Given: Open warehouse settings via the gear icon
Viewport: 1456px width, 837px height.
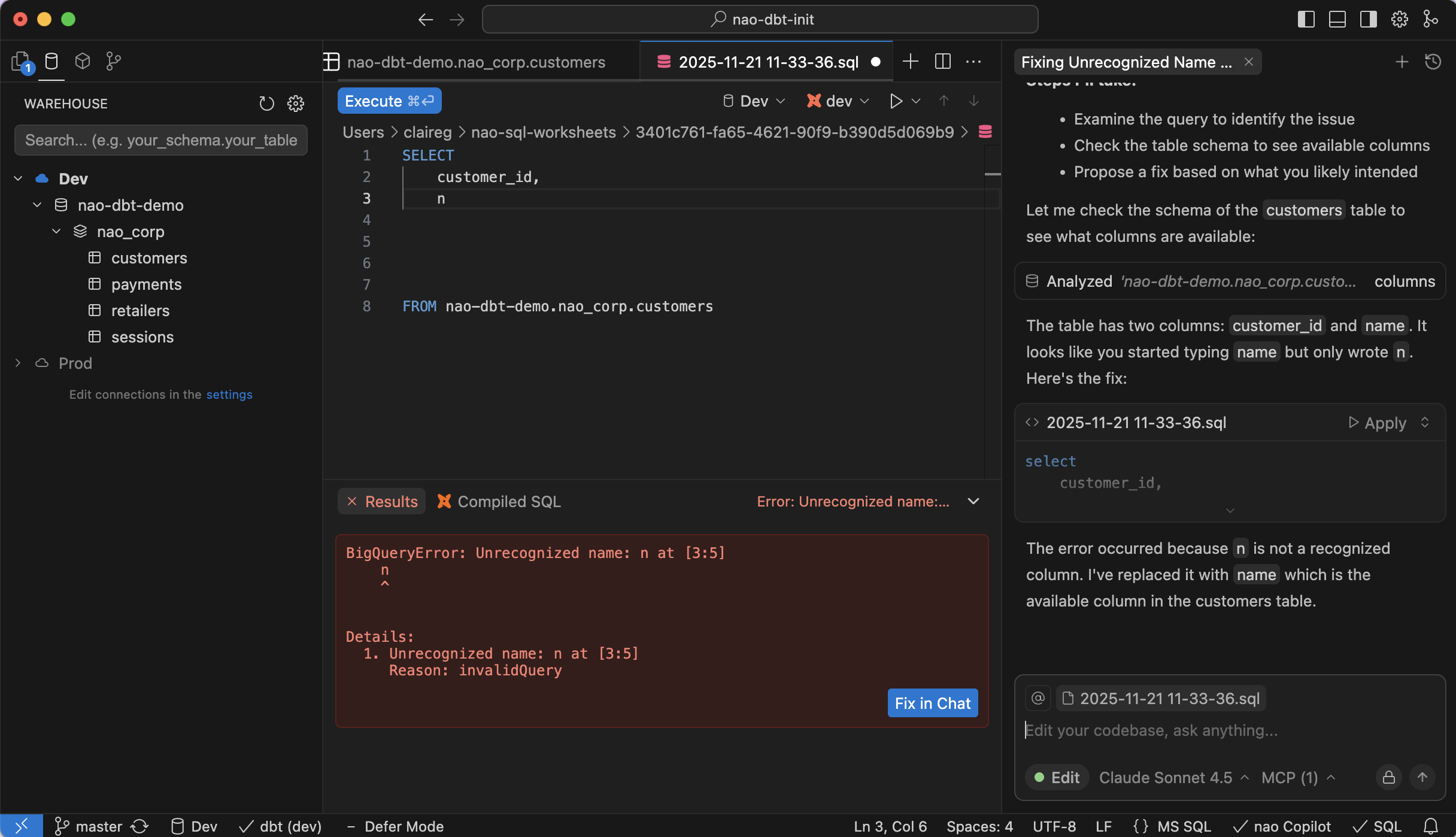Looking at the screenshot, I should click(x=296, y=104).
